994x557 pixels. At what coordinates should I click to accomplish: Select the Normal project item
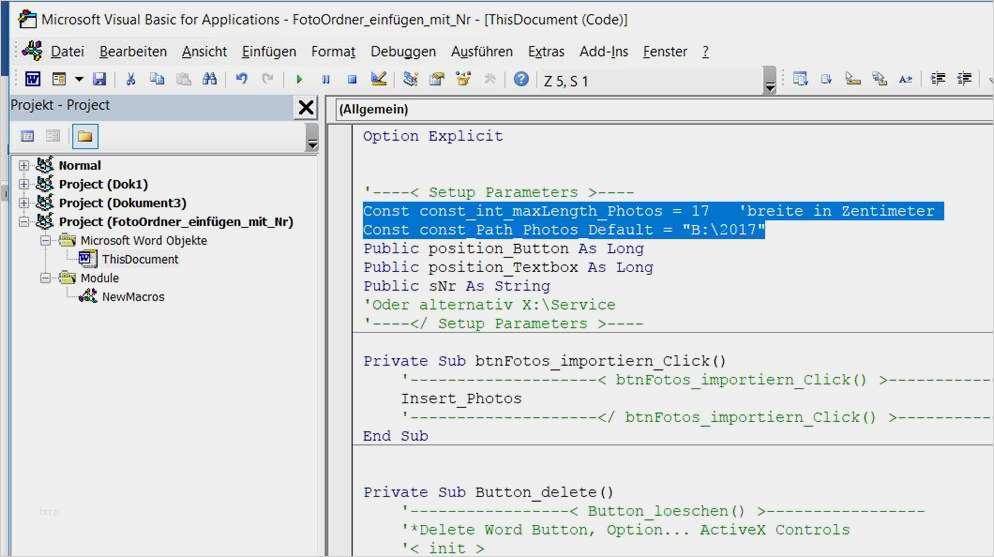click(x=80, y=165)
